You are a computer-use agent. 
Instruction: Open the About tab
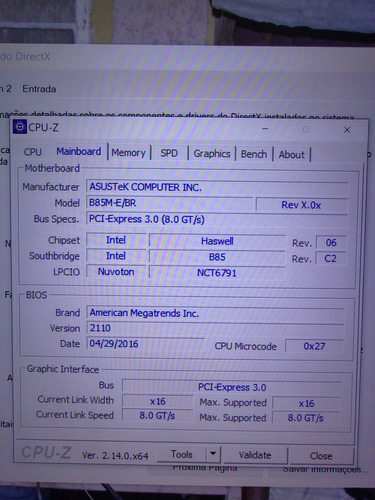[292, 155]
